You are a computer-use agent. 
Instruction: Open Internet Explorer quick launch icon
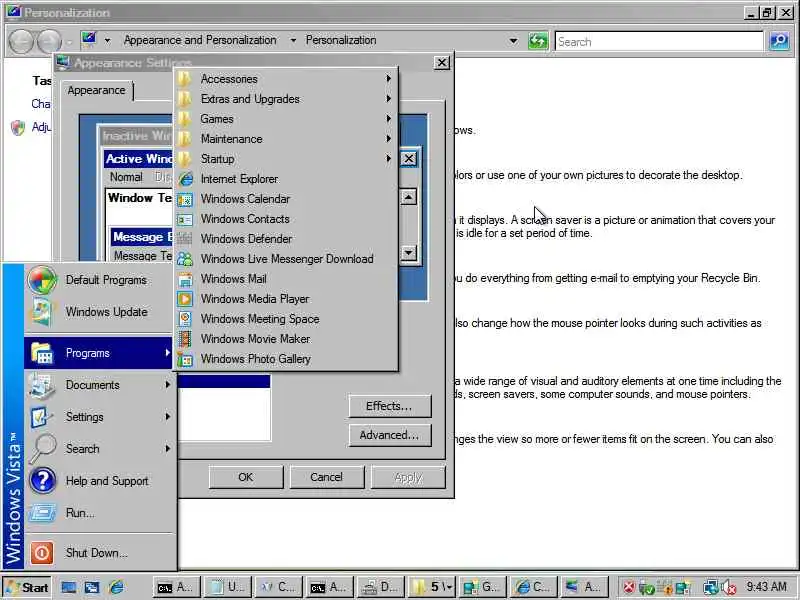(116, 587)
